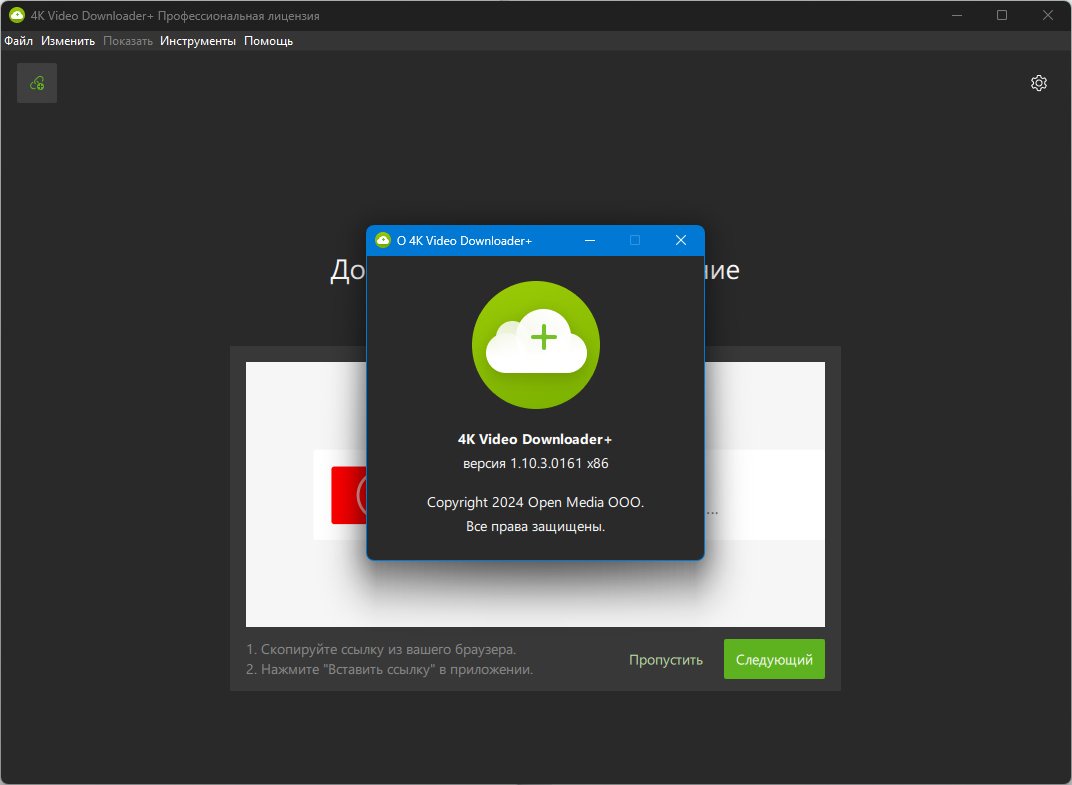Click the small app icon in About dialog title bar
The image size is (1072, 785).
(x=383, y=240)
